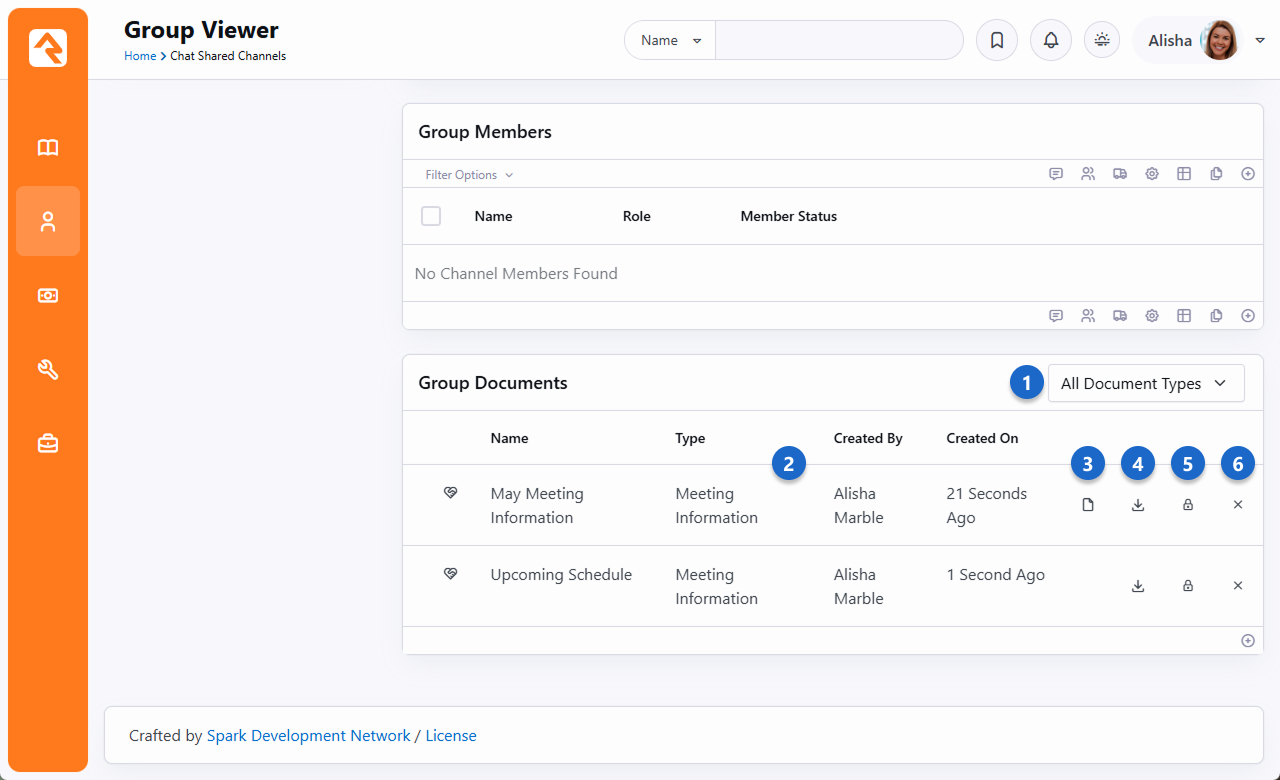Open the briefcase admin icon in the sidebar

click(x=48, y=444)
